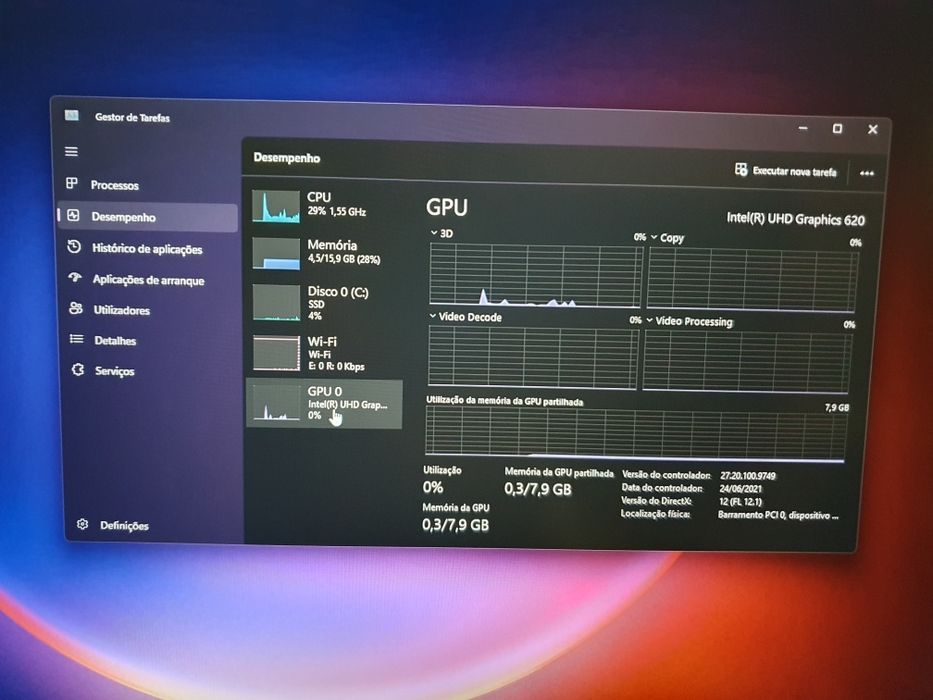Viewport: 933px width, 700px height.
Task: Minimize the Gestor de Tarefas window
Action: [x=803, y=128]
